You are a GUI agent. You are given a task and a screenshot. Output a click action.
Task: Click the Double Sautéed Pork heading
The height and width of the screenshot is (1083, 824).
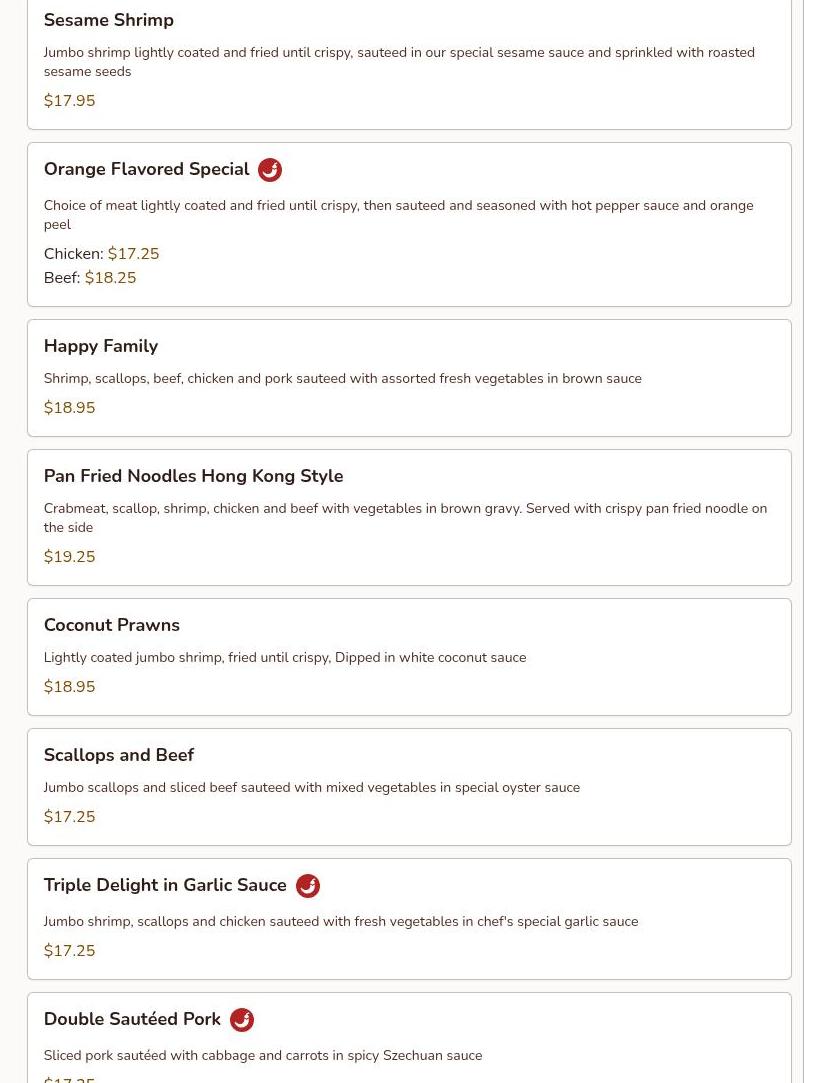[x=132, y=1019]
